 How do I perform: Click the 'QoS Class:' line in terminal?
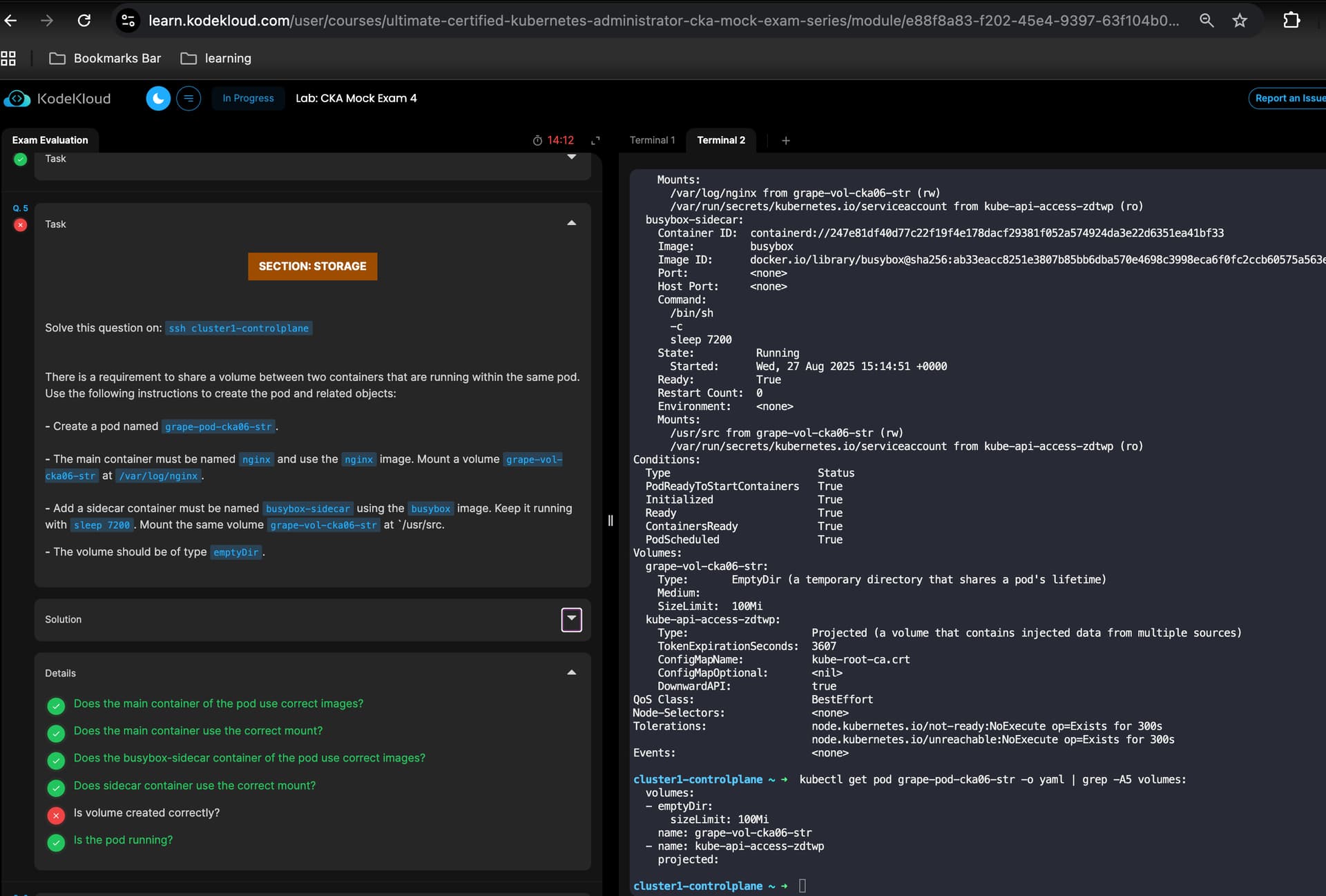753,699
